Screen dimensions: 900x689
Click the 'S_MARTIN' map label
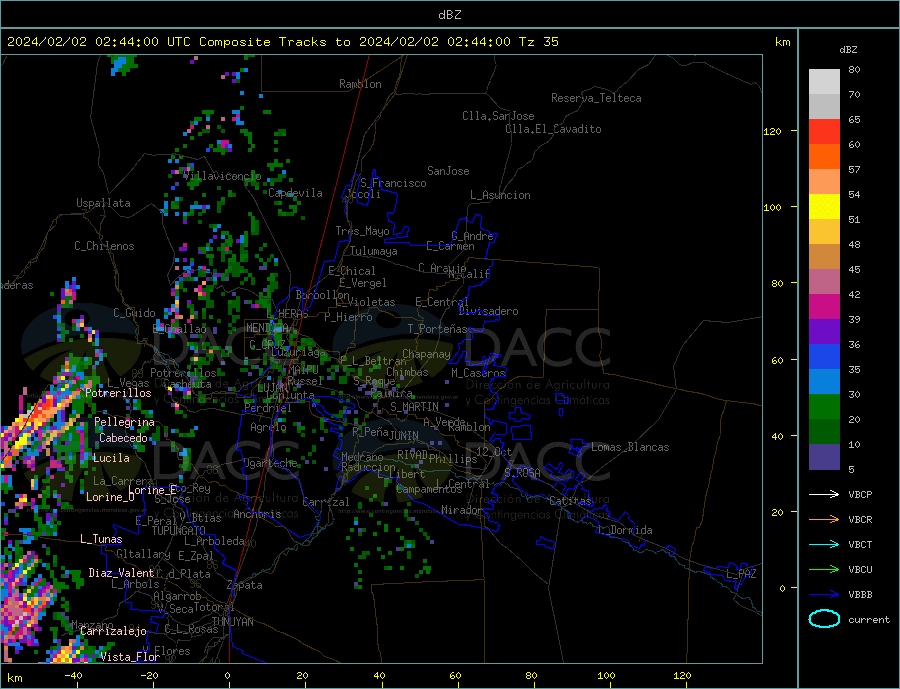pos(414,407)
